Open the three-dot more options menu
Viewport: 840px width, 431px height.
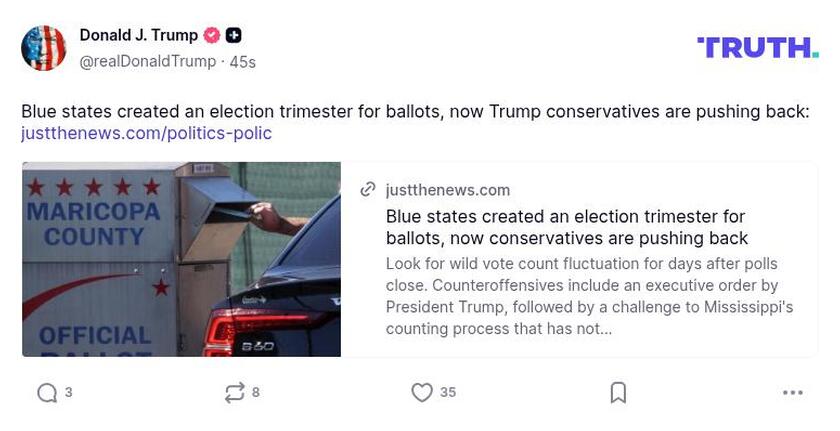[x=793, y=393]
